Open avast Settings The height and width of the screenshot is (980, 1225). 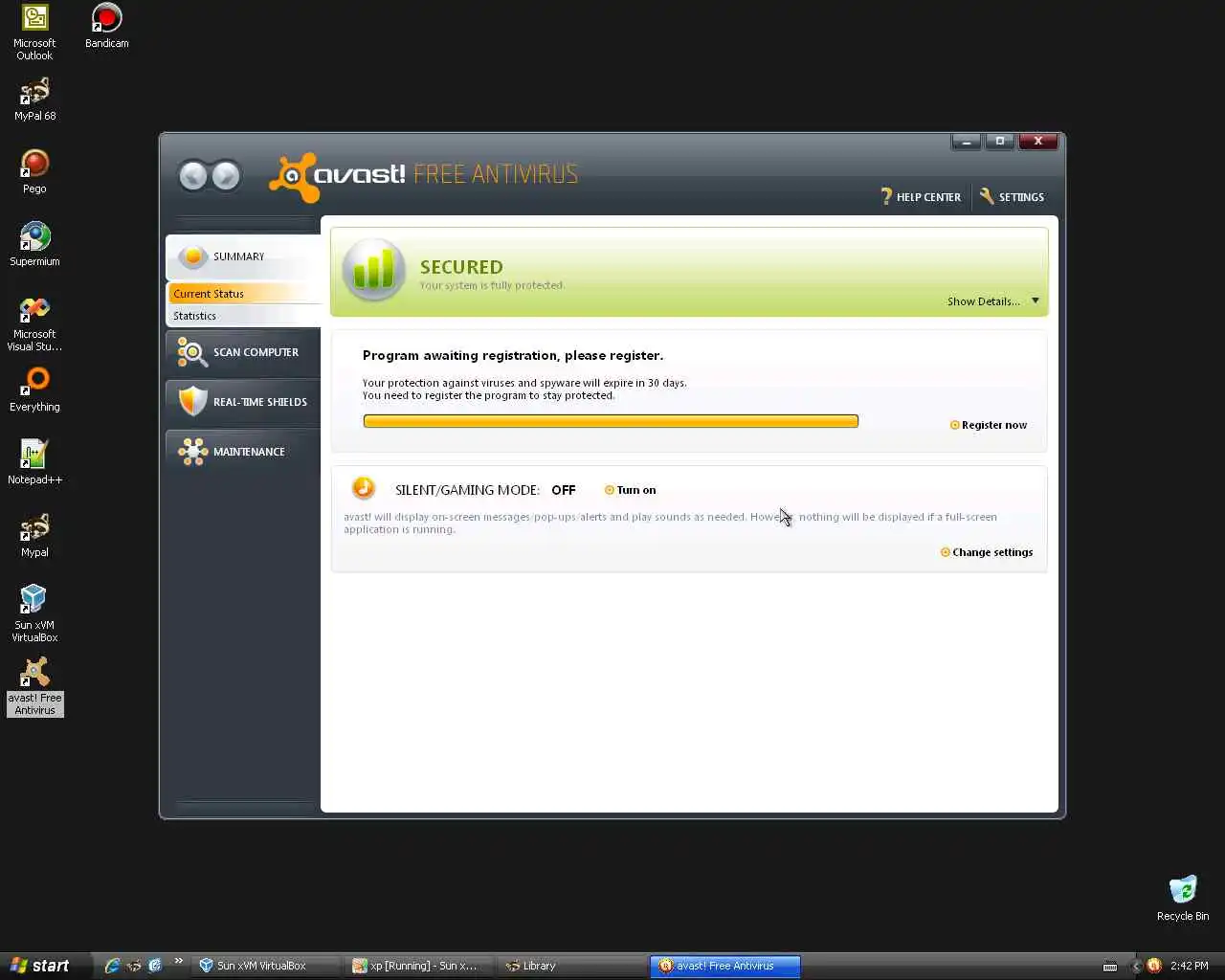1012,197
